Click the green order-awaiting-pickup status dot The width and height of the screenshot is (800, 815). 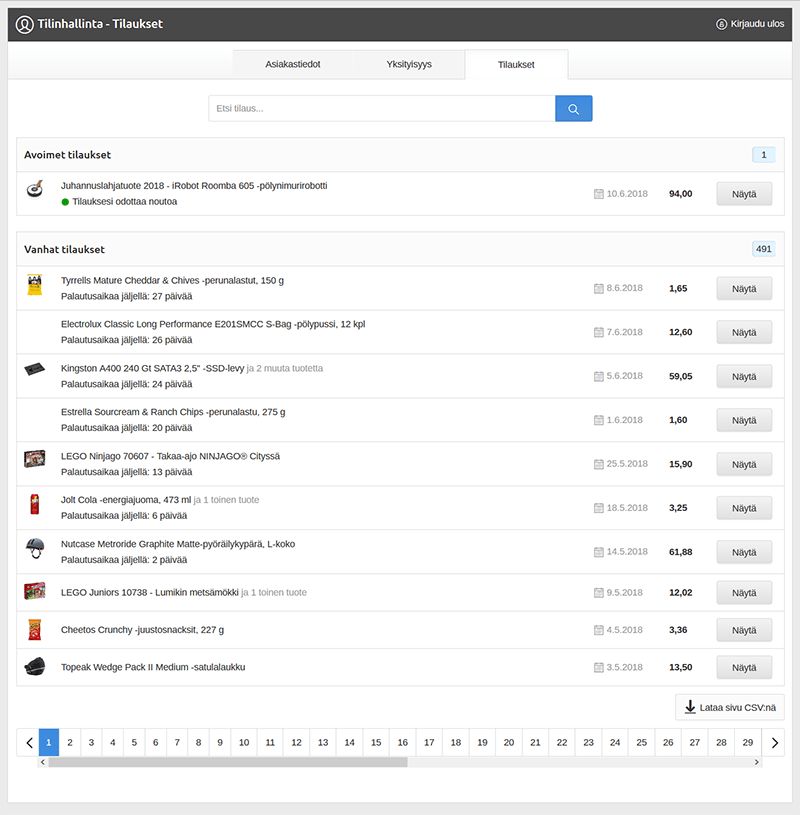point(65,202)
